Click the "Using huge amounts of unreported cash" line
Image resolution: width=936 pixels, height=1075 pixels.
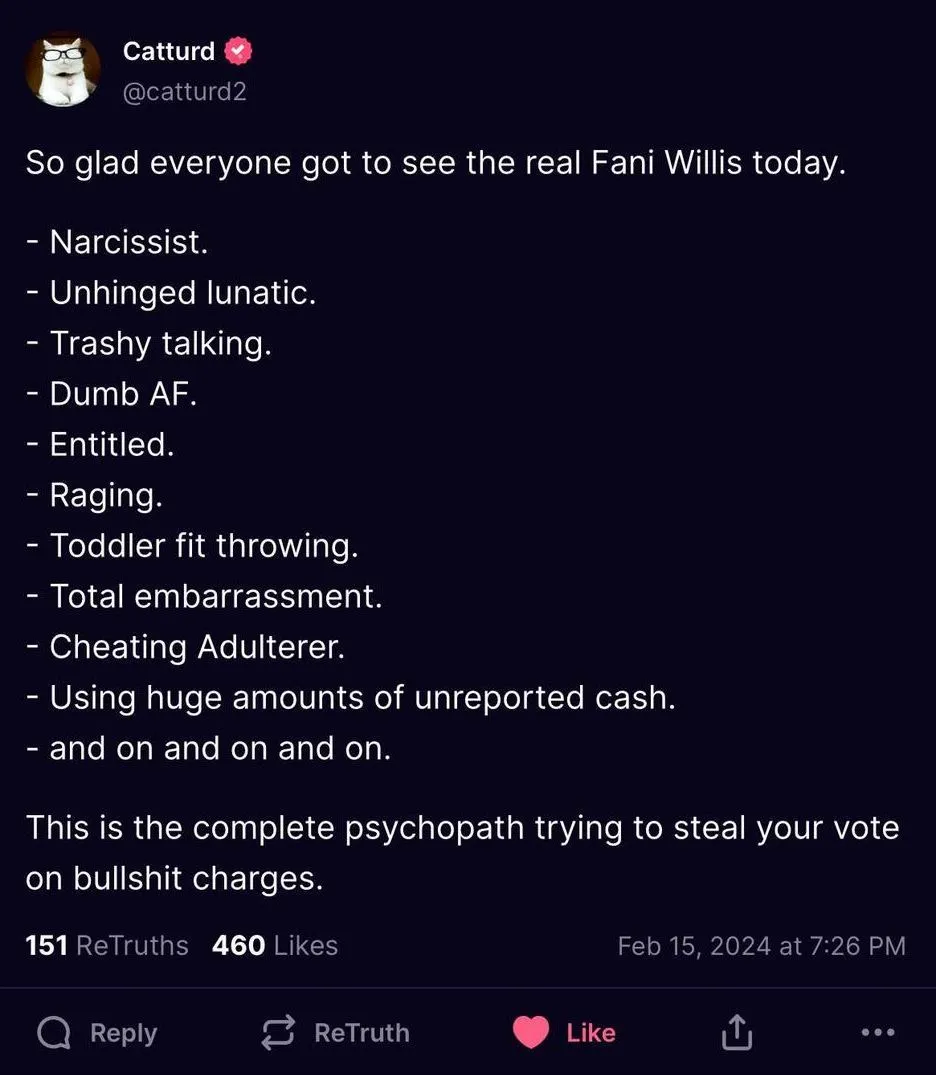[x=362, y=697]
